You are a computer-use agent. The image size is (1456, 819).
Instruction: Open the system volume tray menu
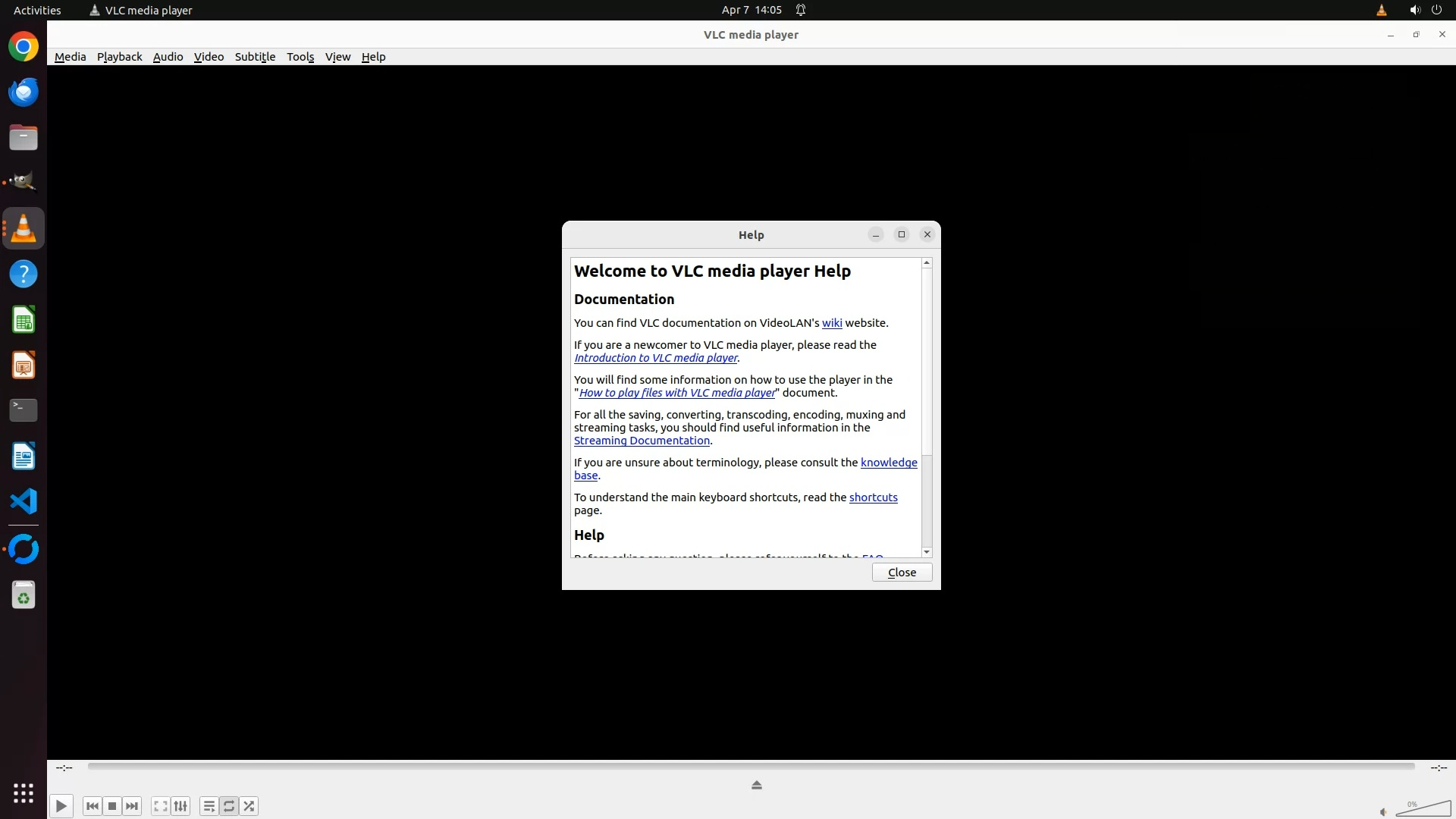click(x=1414, y=10)
